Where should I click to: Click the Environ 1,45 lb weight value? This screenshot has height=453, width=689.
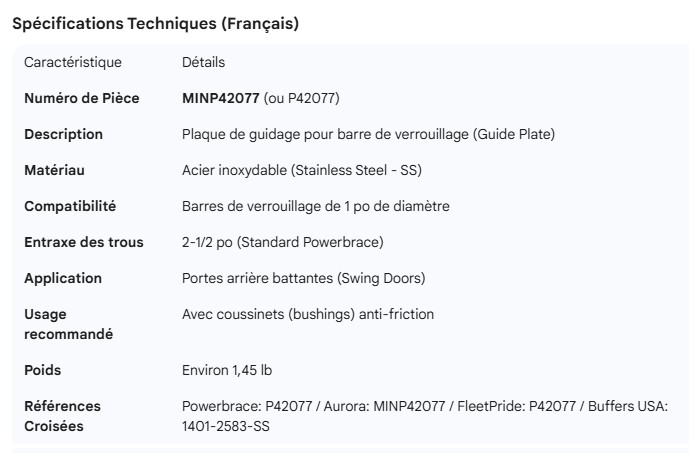227,370
